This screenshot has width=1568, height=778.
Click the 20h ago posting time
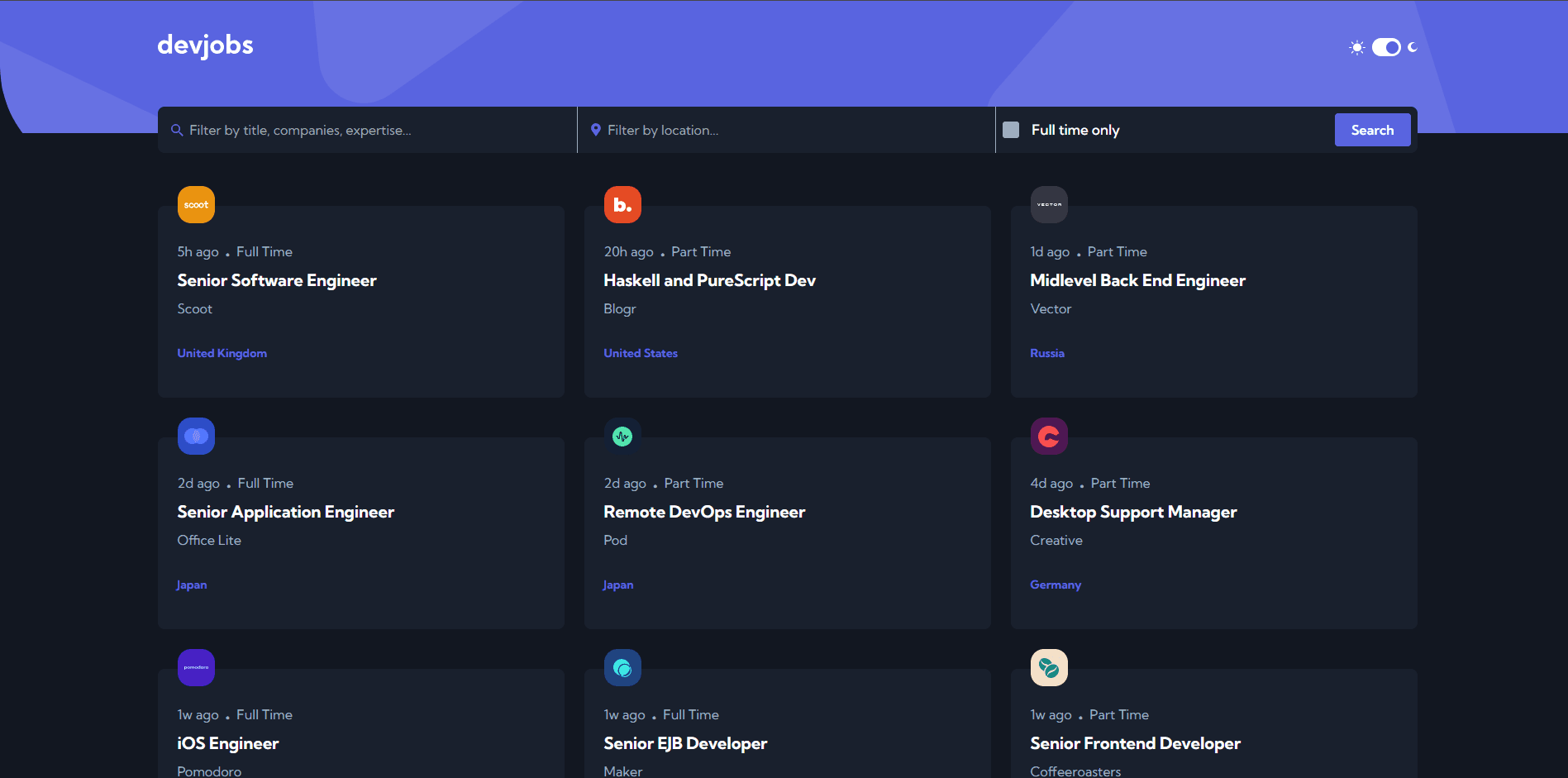(628, 251)
